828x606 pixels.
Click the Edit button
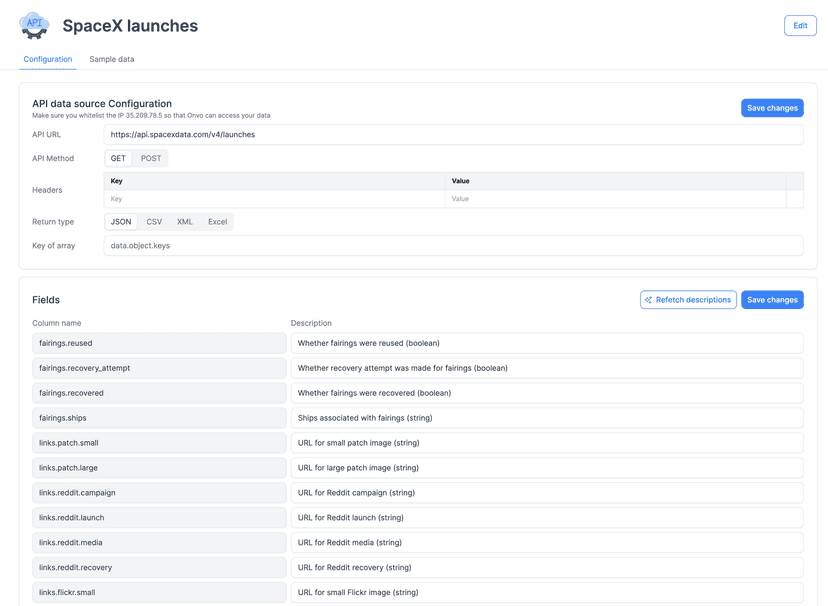799,25
